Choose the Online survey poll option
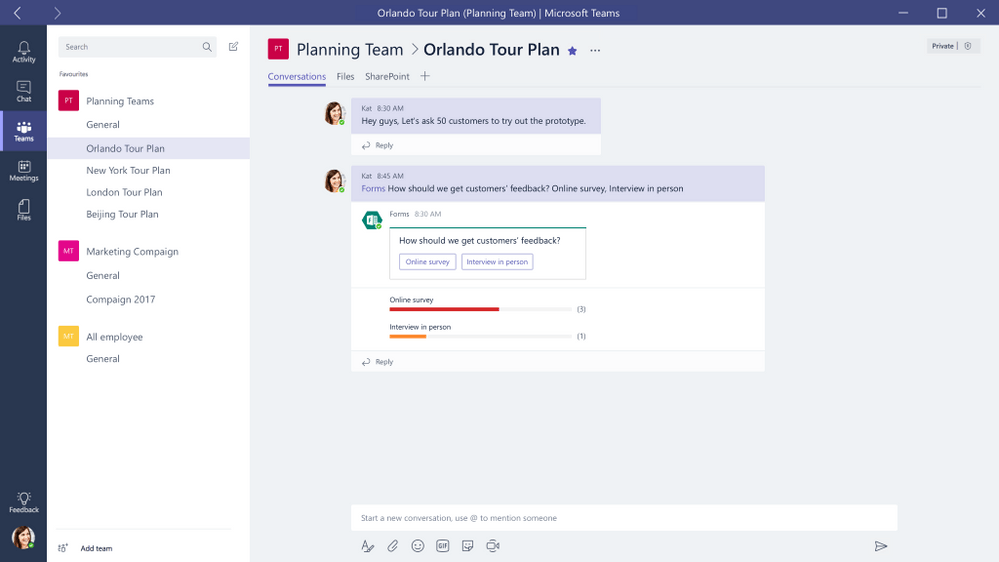Image resolution: width=999 pixels, height=562 pixels. tap(427, 262)
